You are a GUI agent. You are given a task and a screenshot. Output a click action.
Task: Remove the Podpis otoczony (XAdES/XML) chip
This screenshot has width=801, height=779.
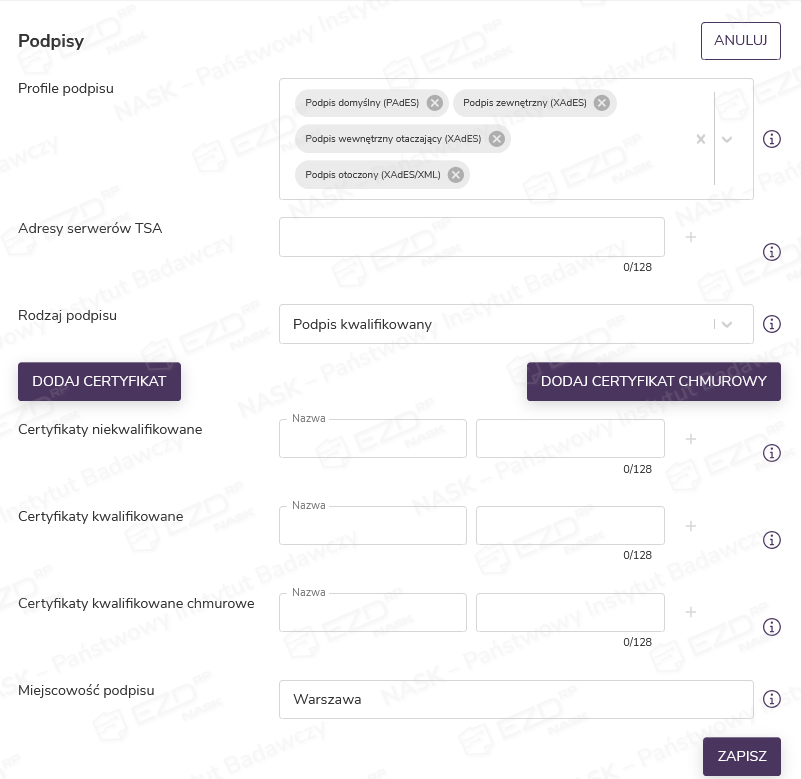tap(455, 175)
